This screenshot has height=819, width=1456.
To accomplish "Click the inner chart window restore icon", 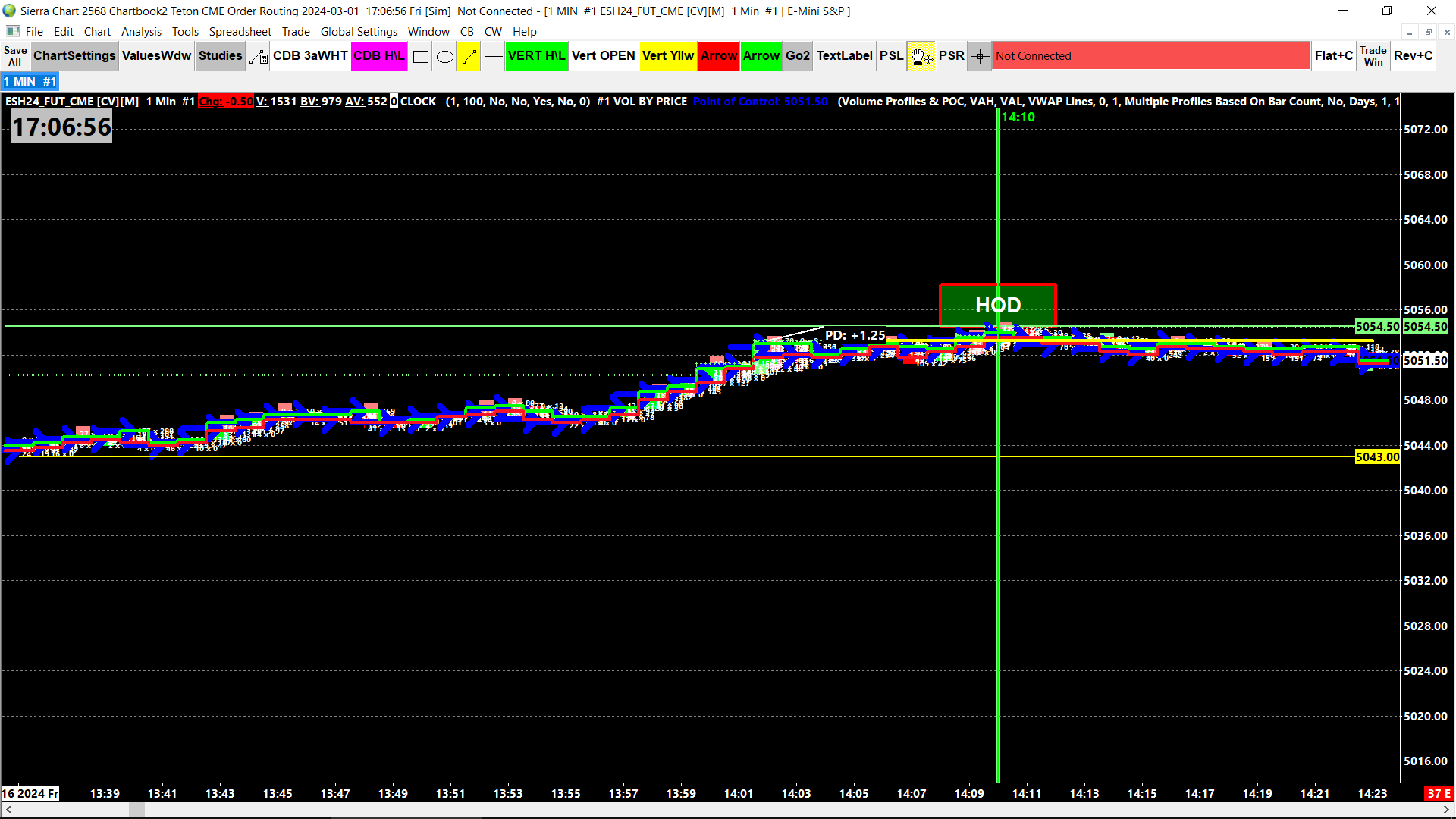I will (x=1428, y=32).
